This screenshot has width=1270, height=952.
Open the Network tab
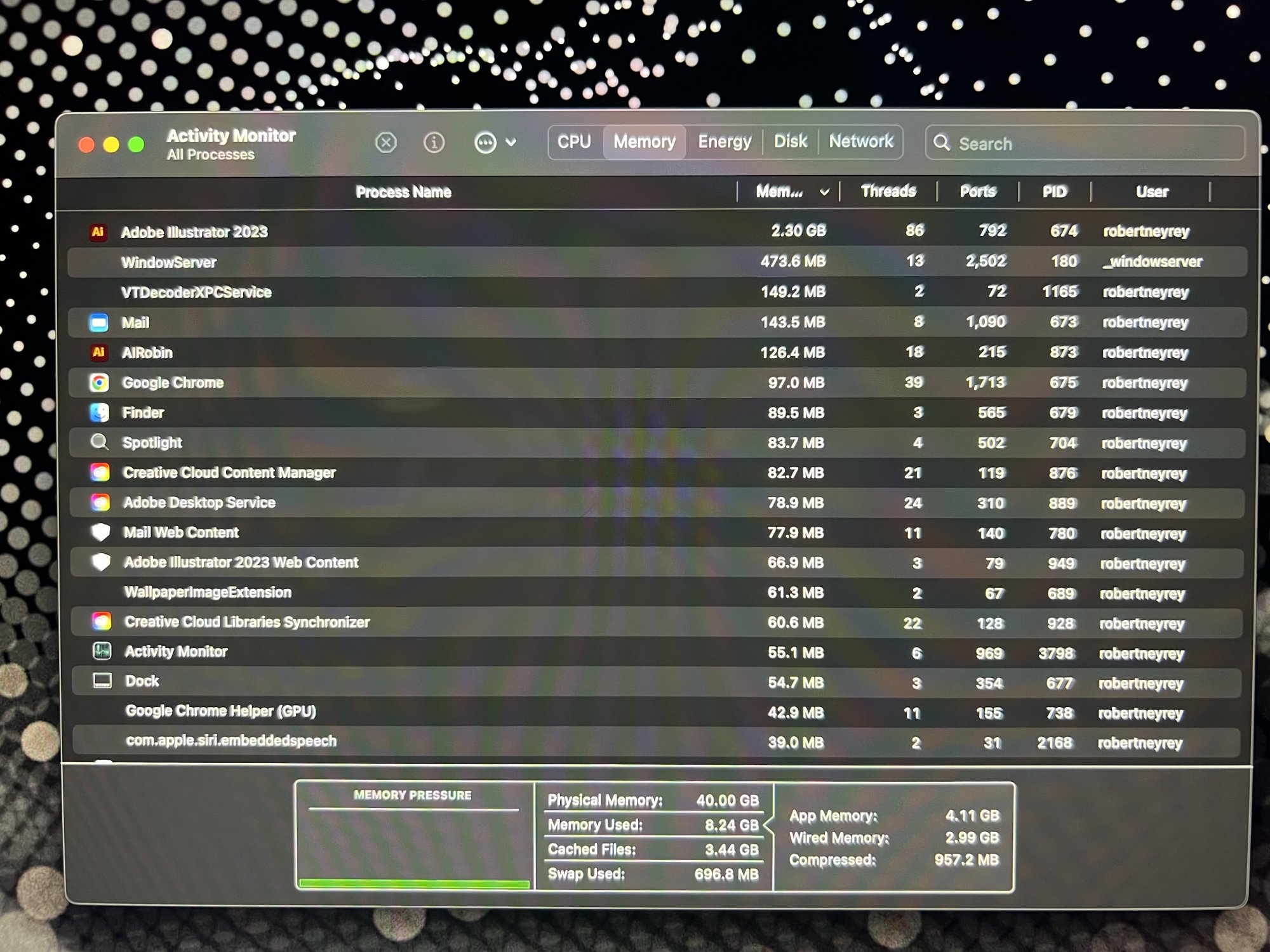tap(860, 142)
